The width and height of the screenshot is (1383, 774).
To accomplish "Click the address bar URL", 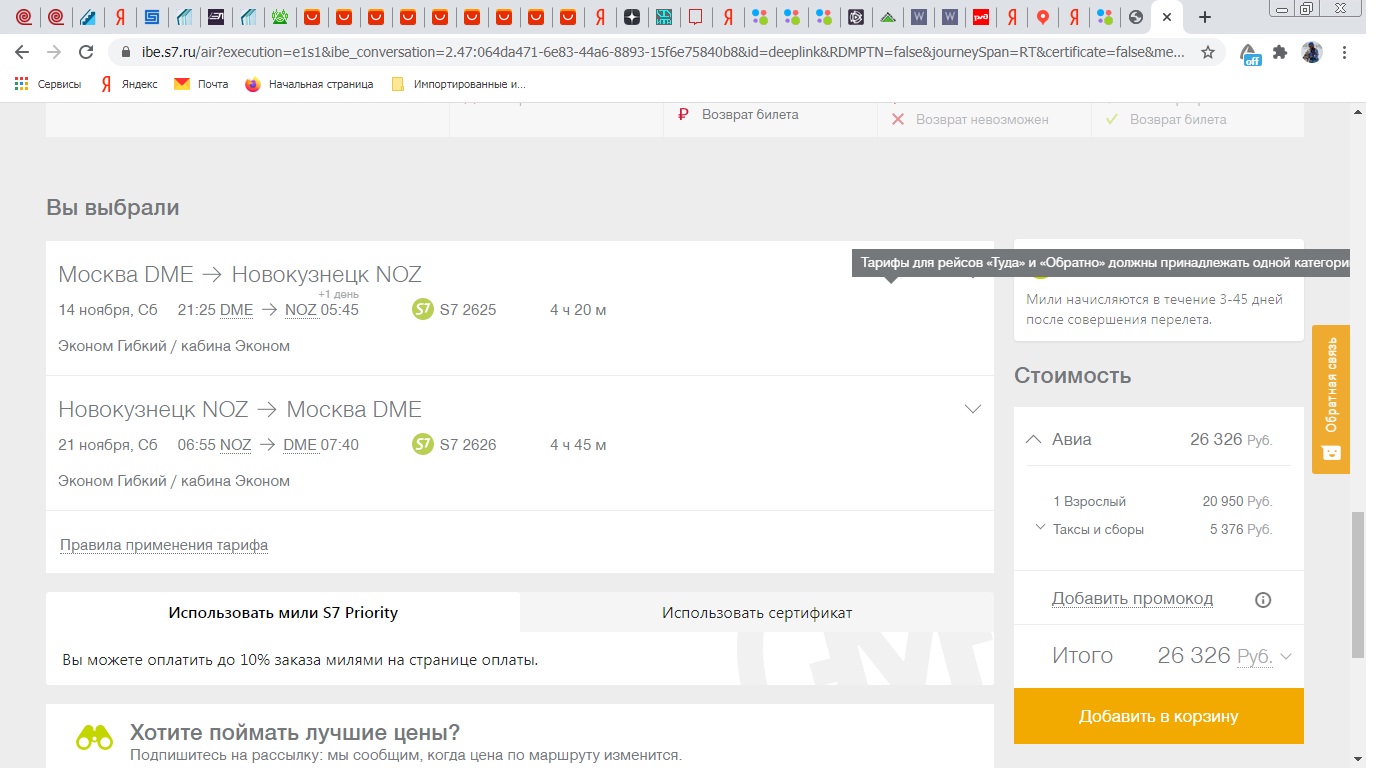I will tap(664, 52).
